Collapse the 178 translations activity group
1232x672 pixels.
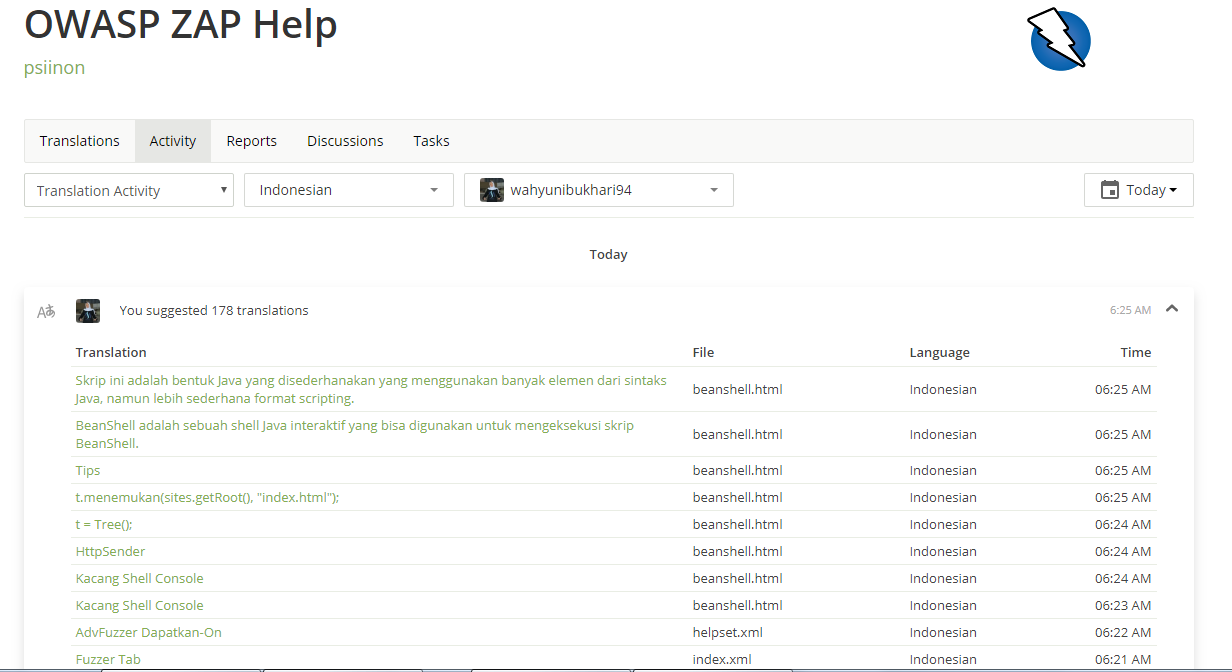click(1172, 309)
